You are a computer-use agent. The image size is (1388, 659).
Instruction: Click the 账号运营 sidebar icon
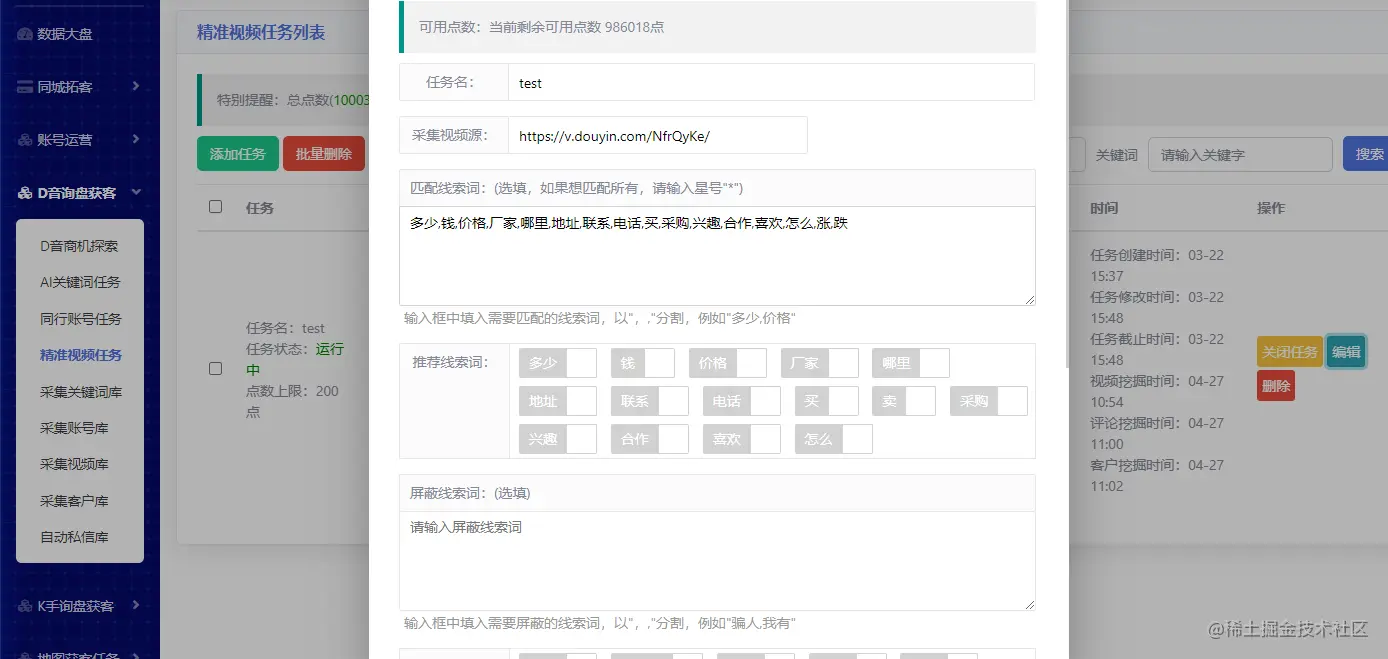(25, 140)
